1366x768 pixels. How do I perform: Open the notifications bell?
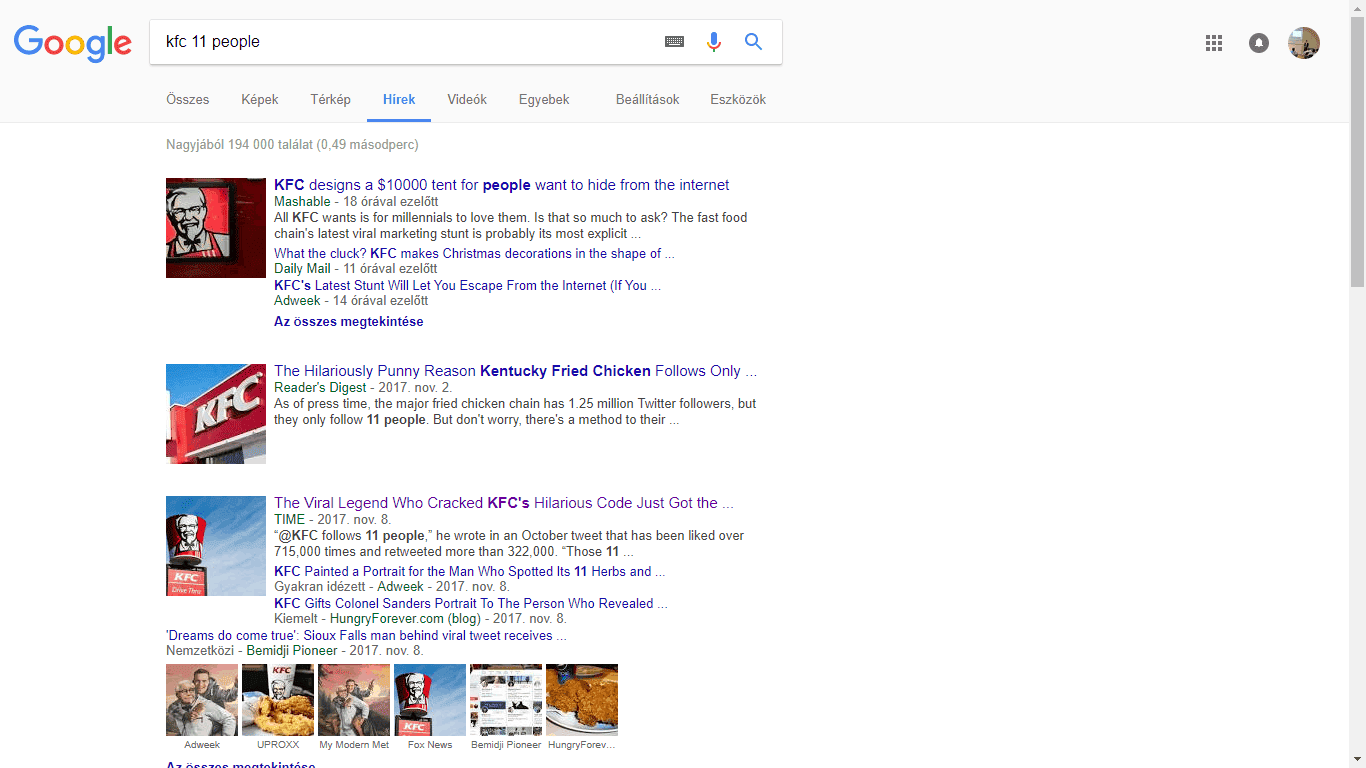pyautogui.click(x=1259, y=43)
